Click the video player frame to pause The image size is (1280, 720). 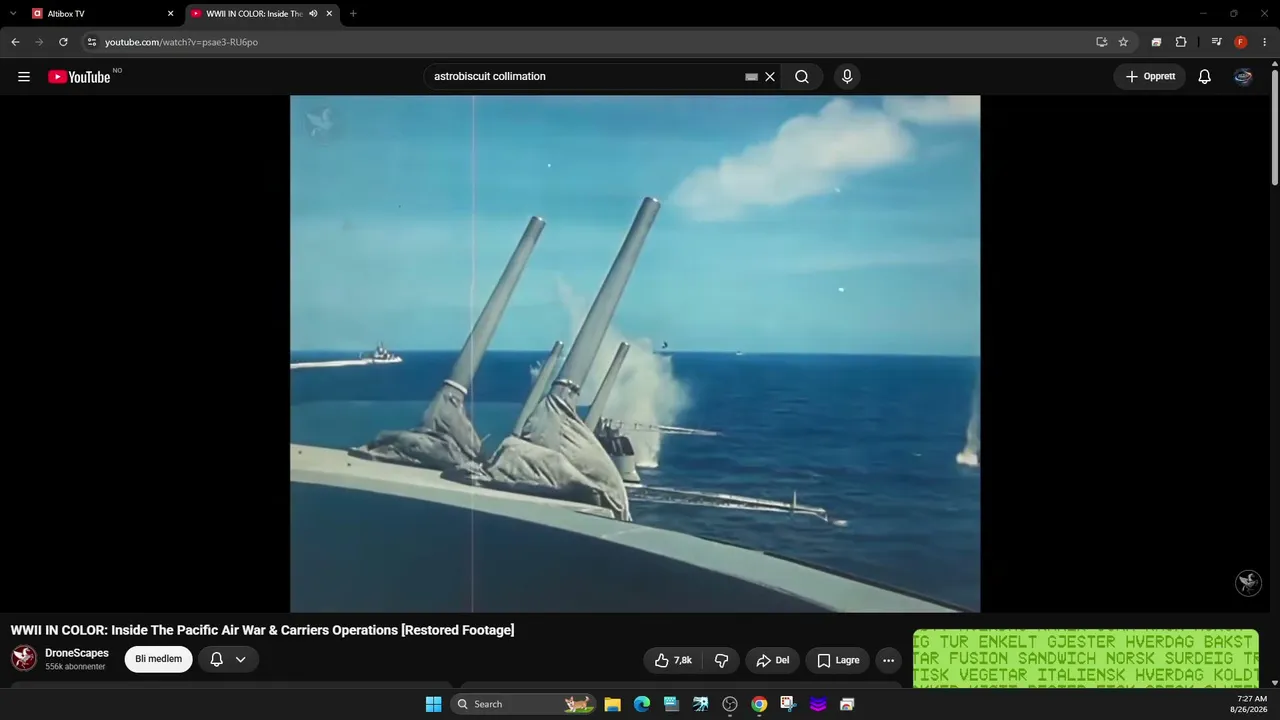pyautogui.click(x=635, y=354)
